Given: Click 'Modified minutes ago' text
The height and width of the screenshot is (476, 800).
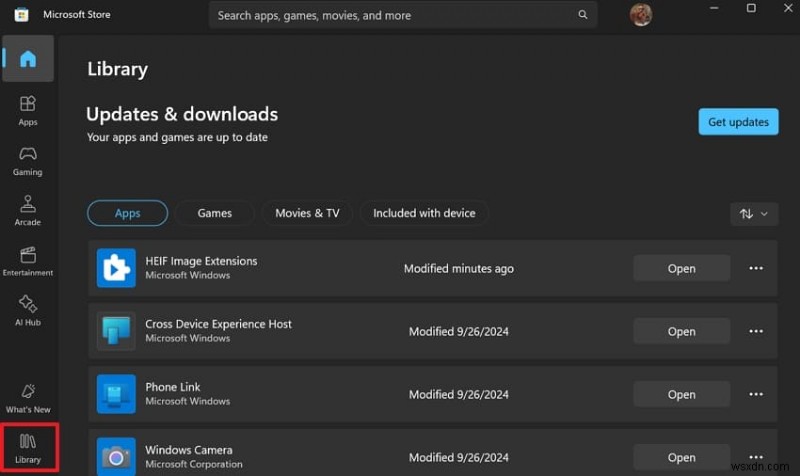Looking at the screenshot, I should pos(459,269).
